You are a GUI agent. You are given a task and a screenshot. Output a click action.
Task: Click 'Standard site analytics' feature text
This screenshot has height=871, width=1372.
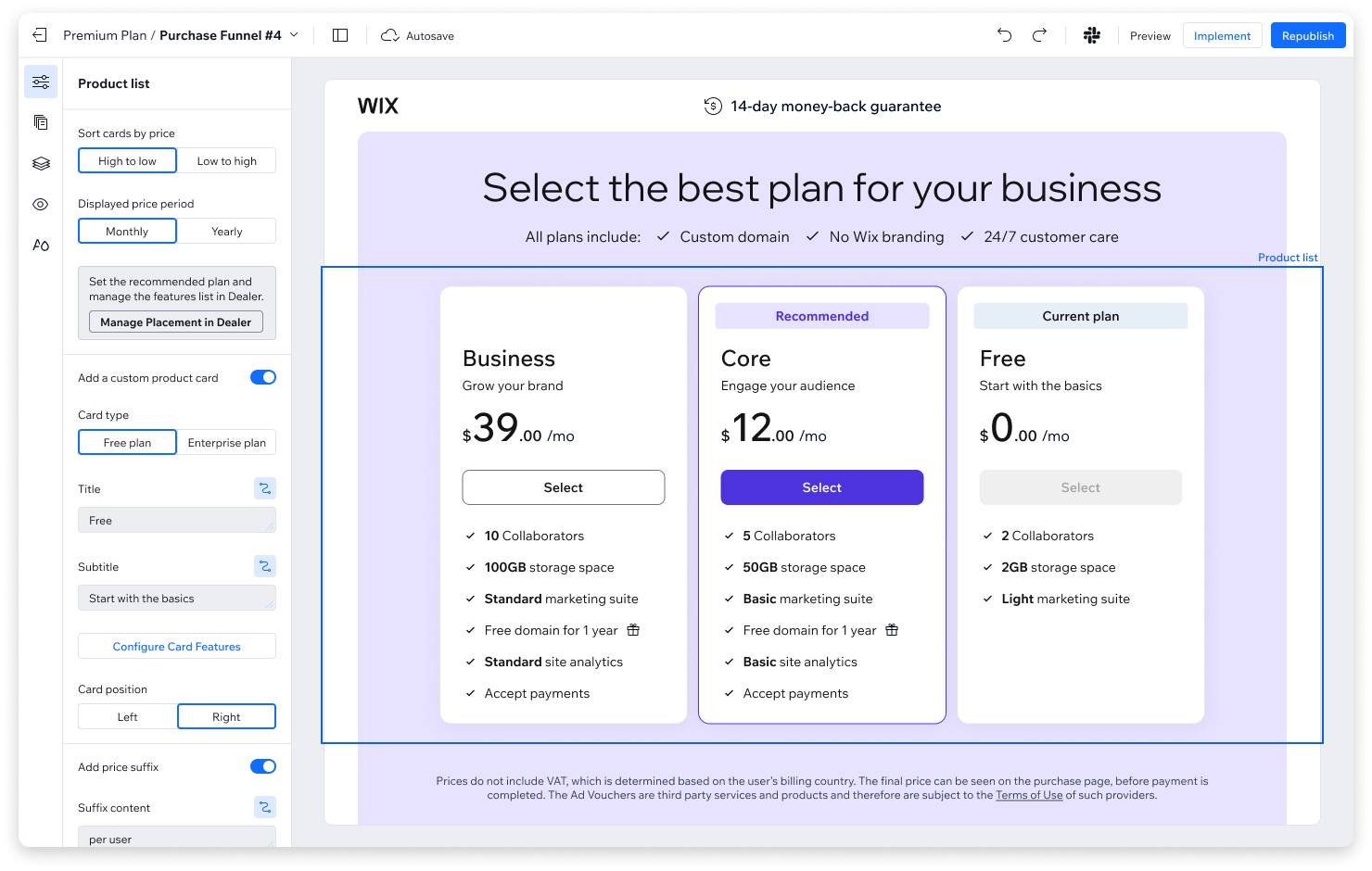(x=553, y=662)
